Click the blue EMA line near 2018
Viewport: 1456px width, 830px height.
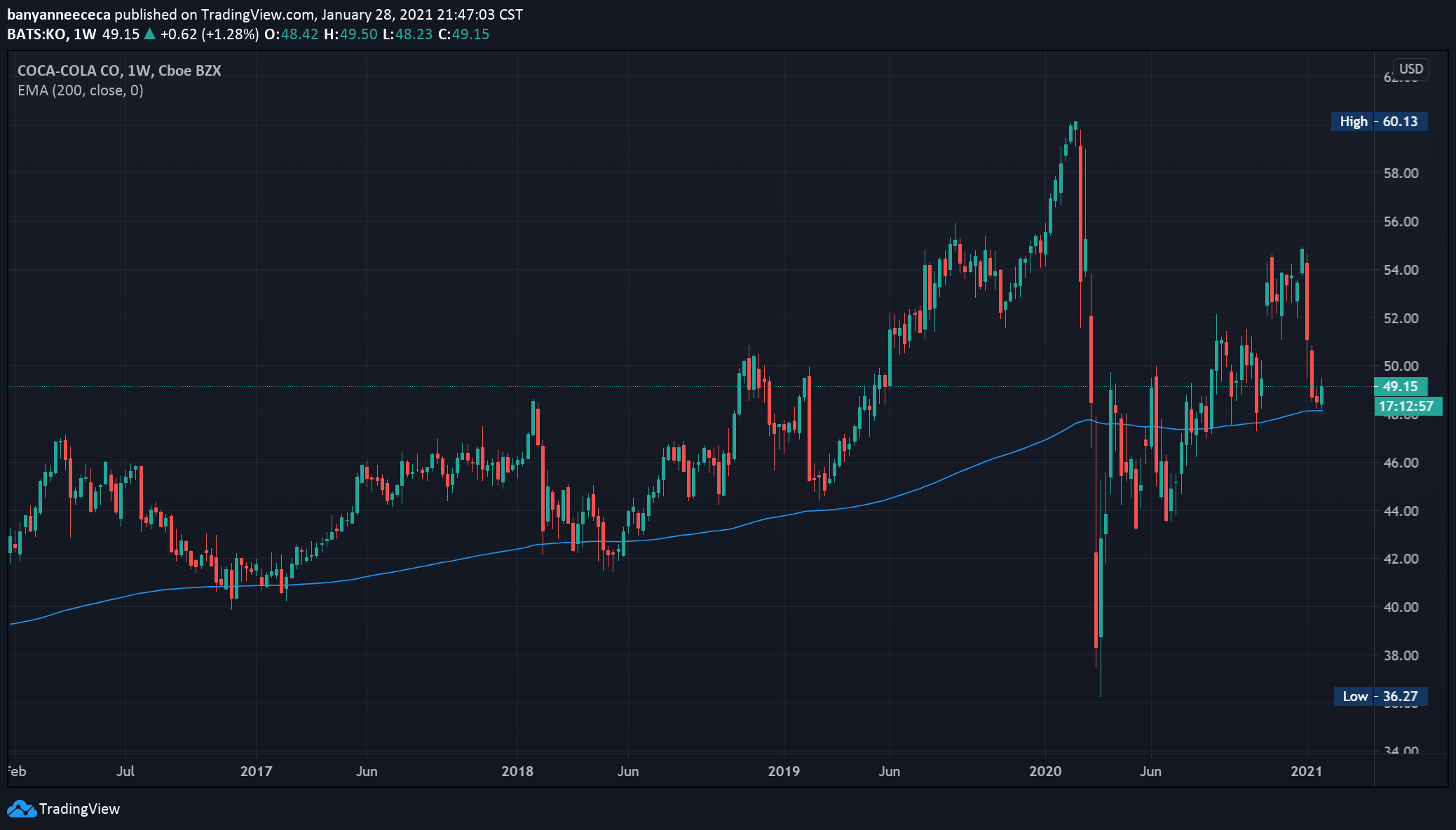(517, 549)
